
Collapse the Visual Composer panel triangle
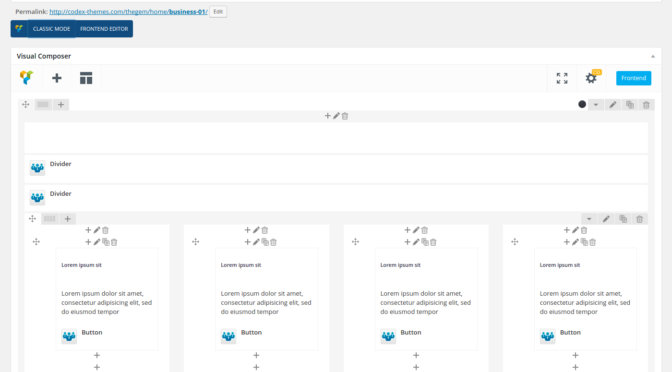(x=653, y=56)
